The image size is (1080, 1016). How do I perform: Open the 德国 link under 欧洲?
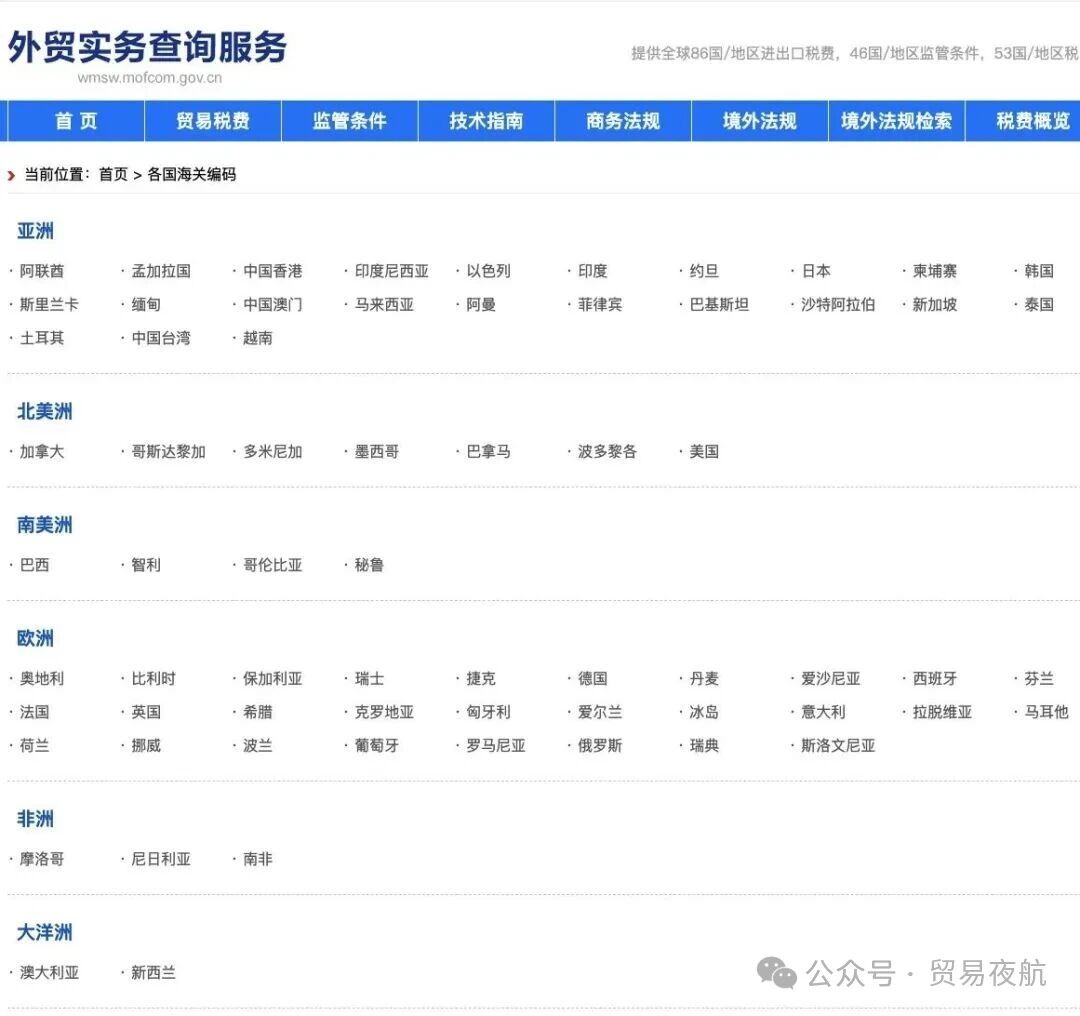click(x=590, y=678)
